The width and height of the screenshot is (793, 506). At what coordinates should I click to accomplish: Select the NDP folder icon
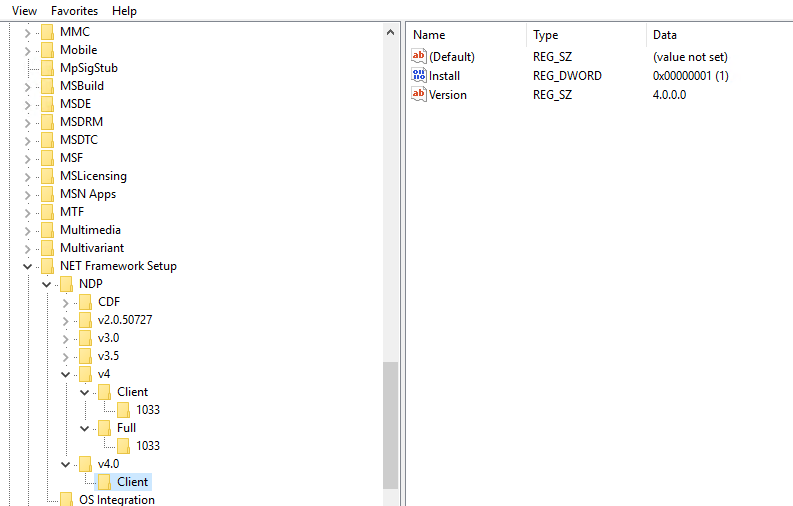66,284
